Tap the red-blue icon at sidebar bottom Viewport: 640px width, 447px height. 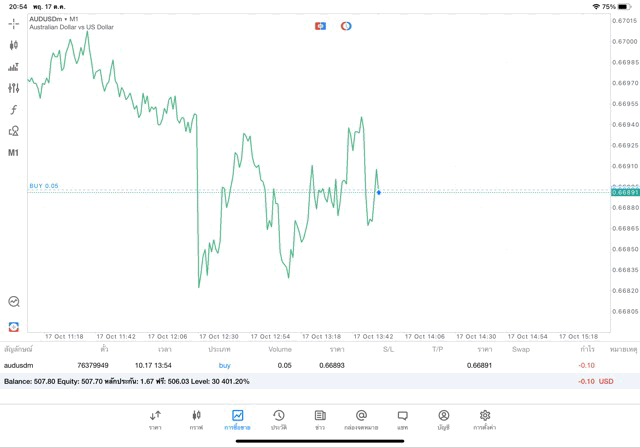click(x=14, y=326)
